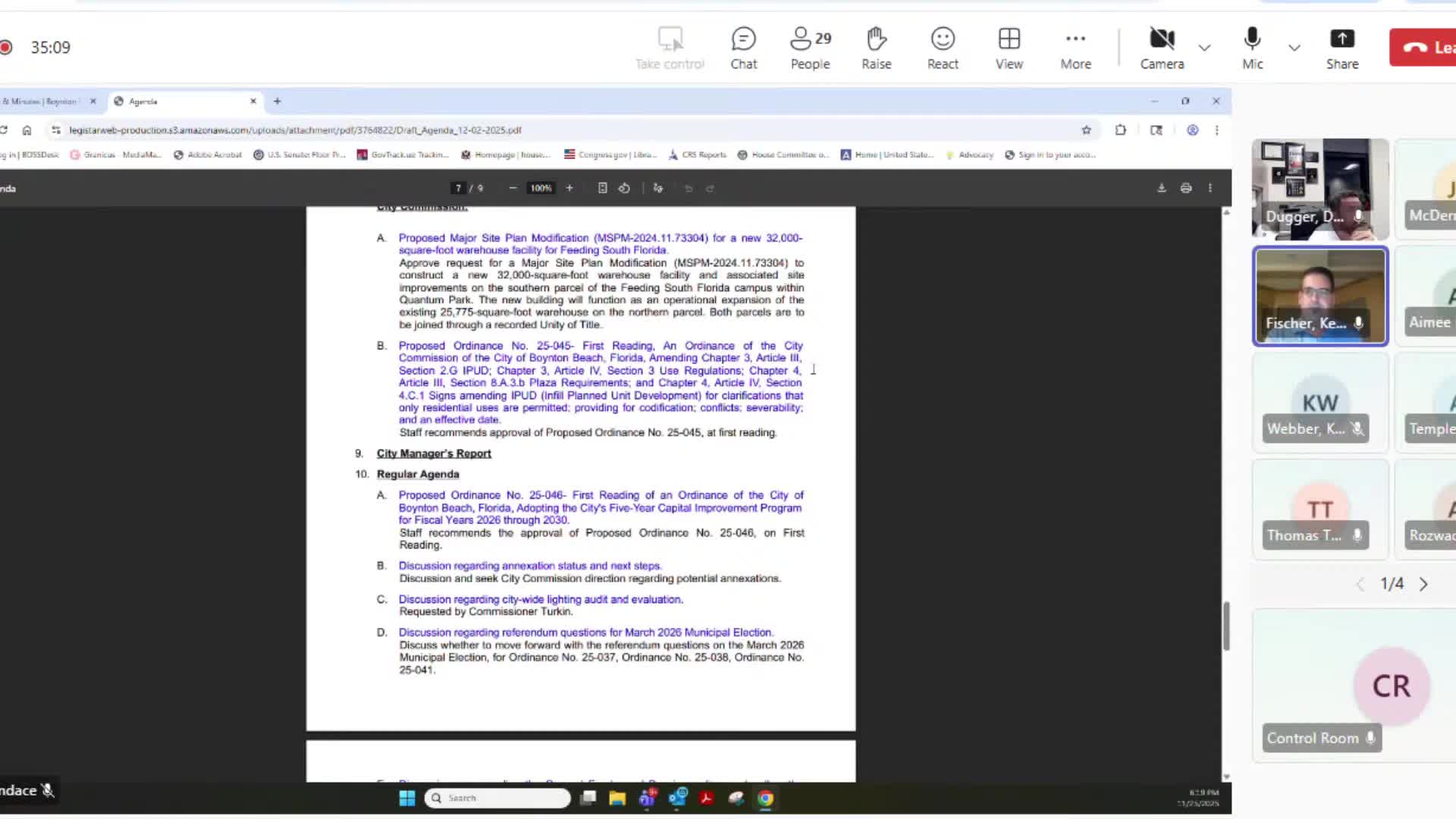
Task: Rotate the PDF page
Action: pyautogui.click(x=624, y=187)
